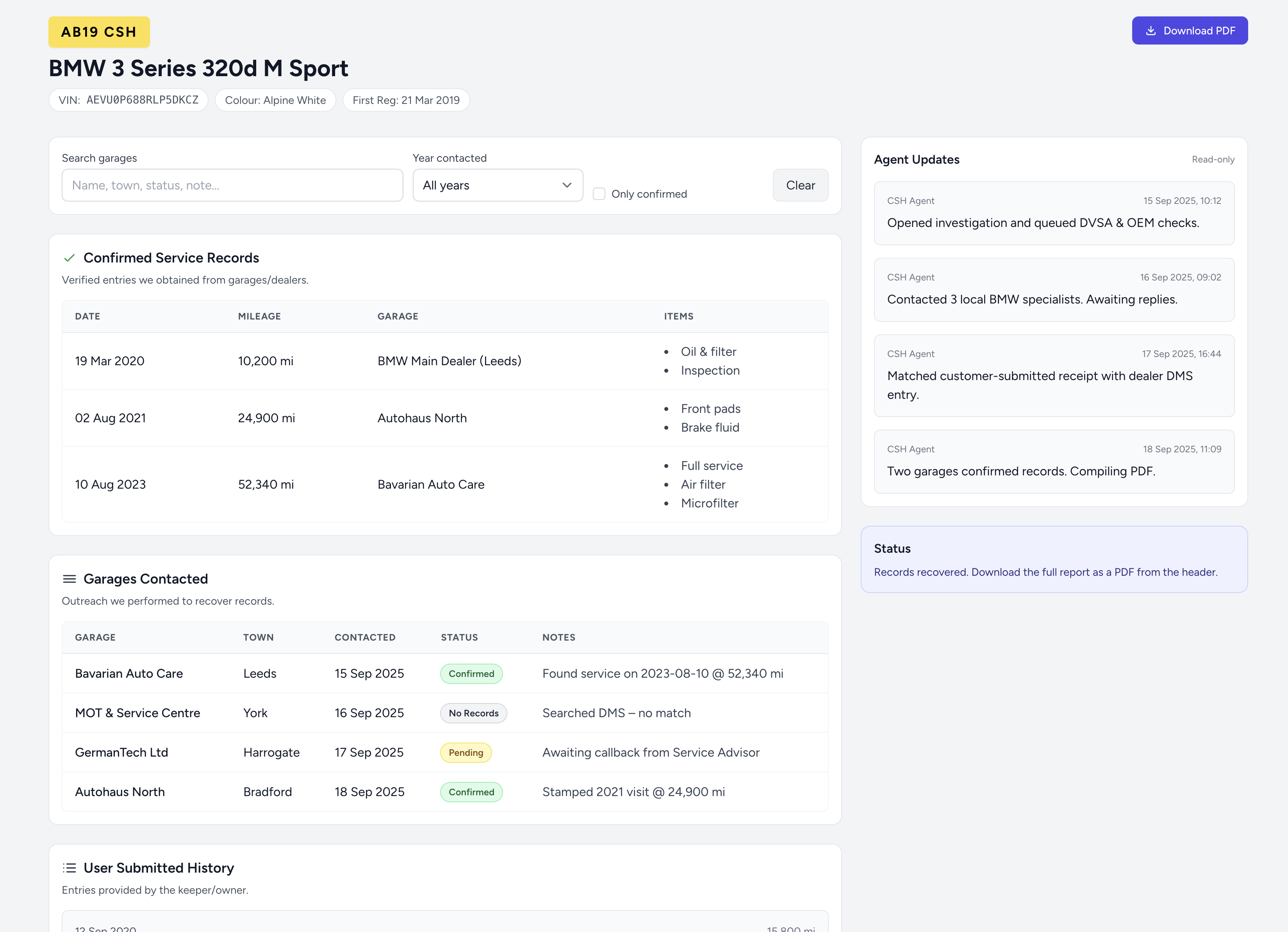Click the Mileage column header
This screenshot has height=932, width=1288.
[259, 316]
